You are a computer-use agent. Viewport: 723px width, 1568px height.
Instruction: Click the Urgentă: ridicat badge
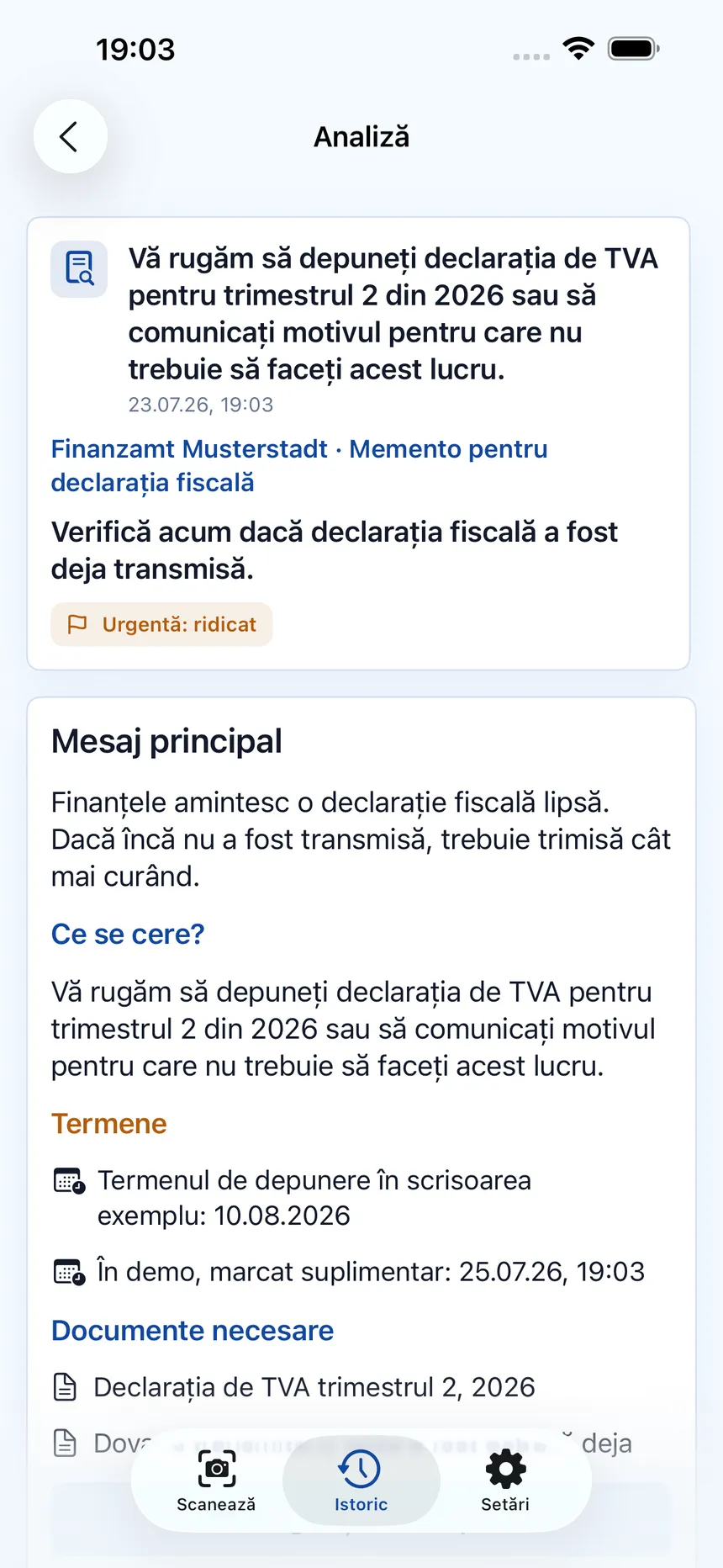tap(161, 624)
